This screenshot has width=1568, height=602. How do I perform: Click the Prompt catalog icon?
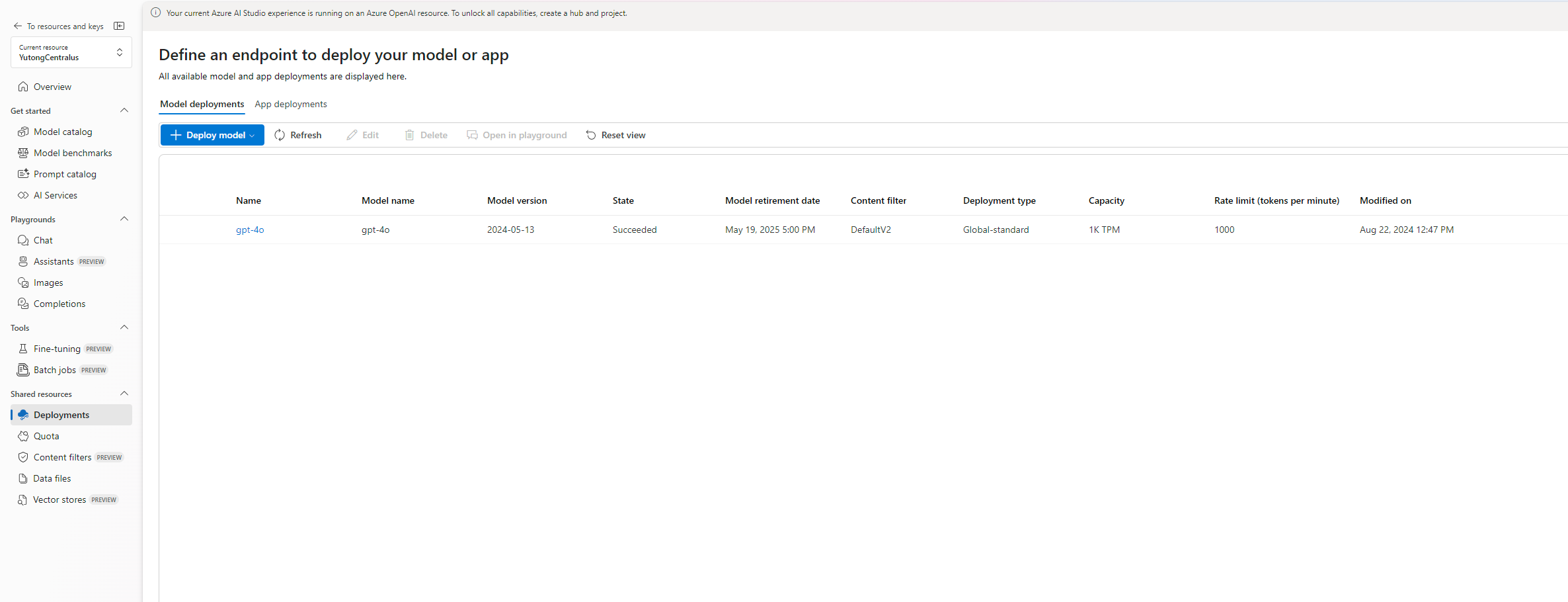pos(23,174)
